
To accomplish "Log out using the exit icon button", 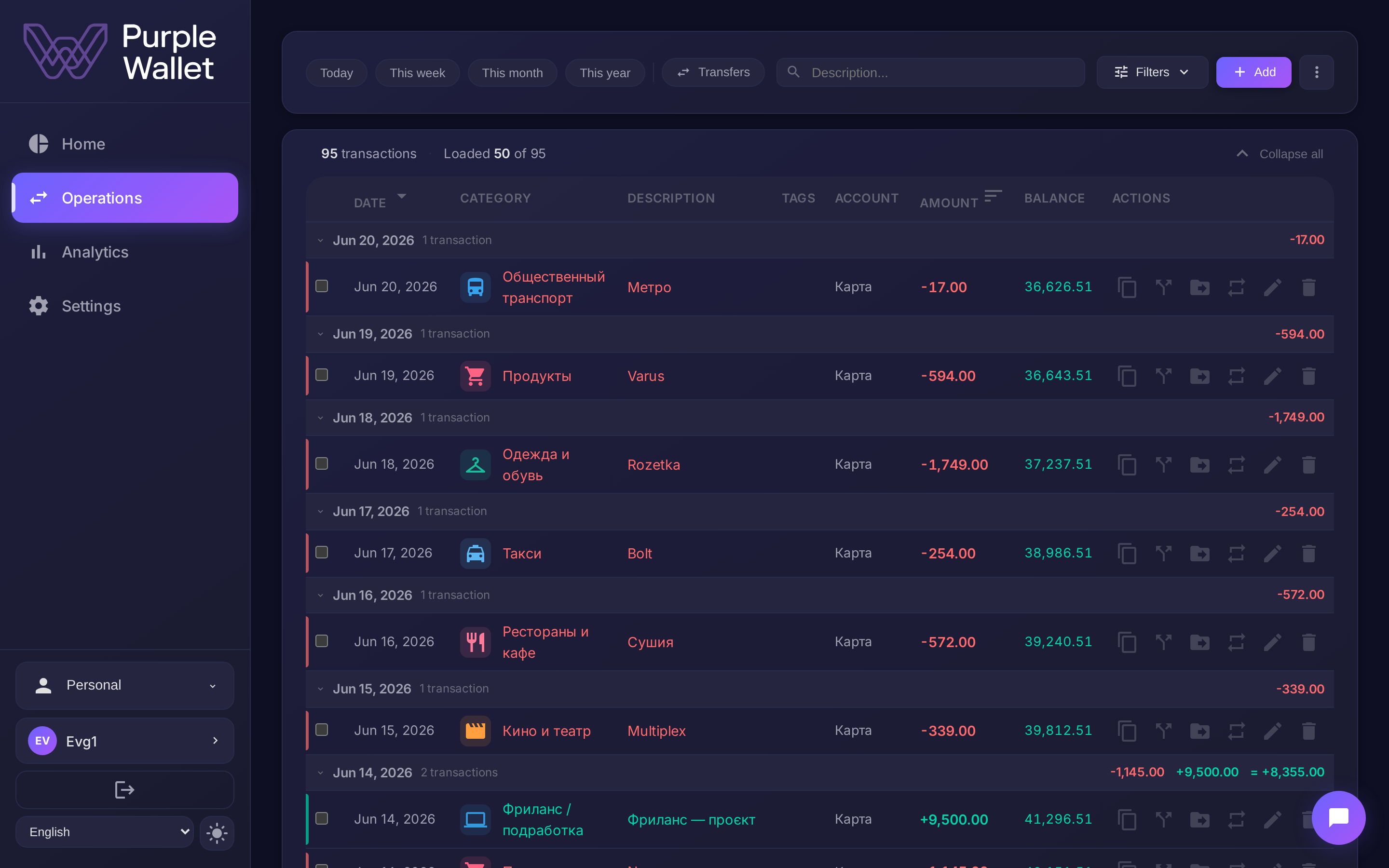I will click(x=124, y=790).
